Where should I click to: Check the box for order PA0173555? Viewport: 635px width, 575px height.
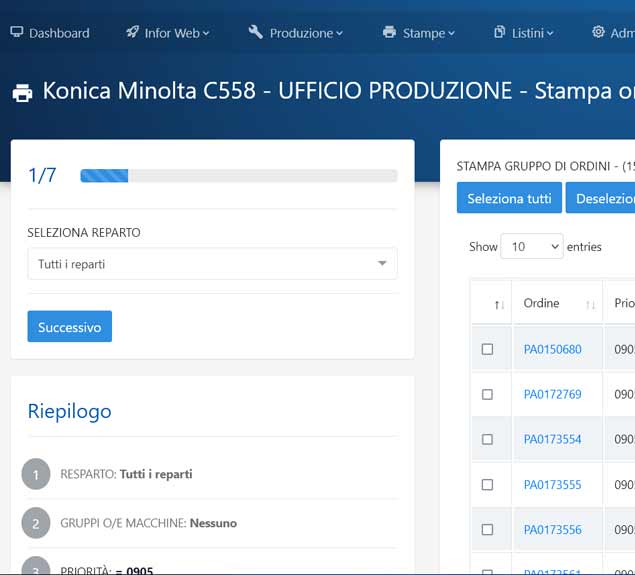point(487,485)
